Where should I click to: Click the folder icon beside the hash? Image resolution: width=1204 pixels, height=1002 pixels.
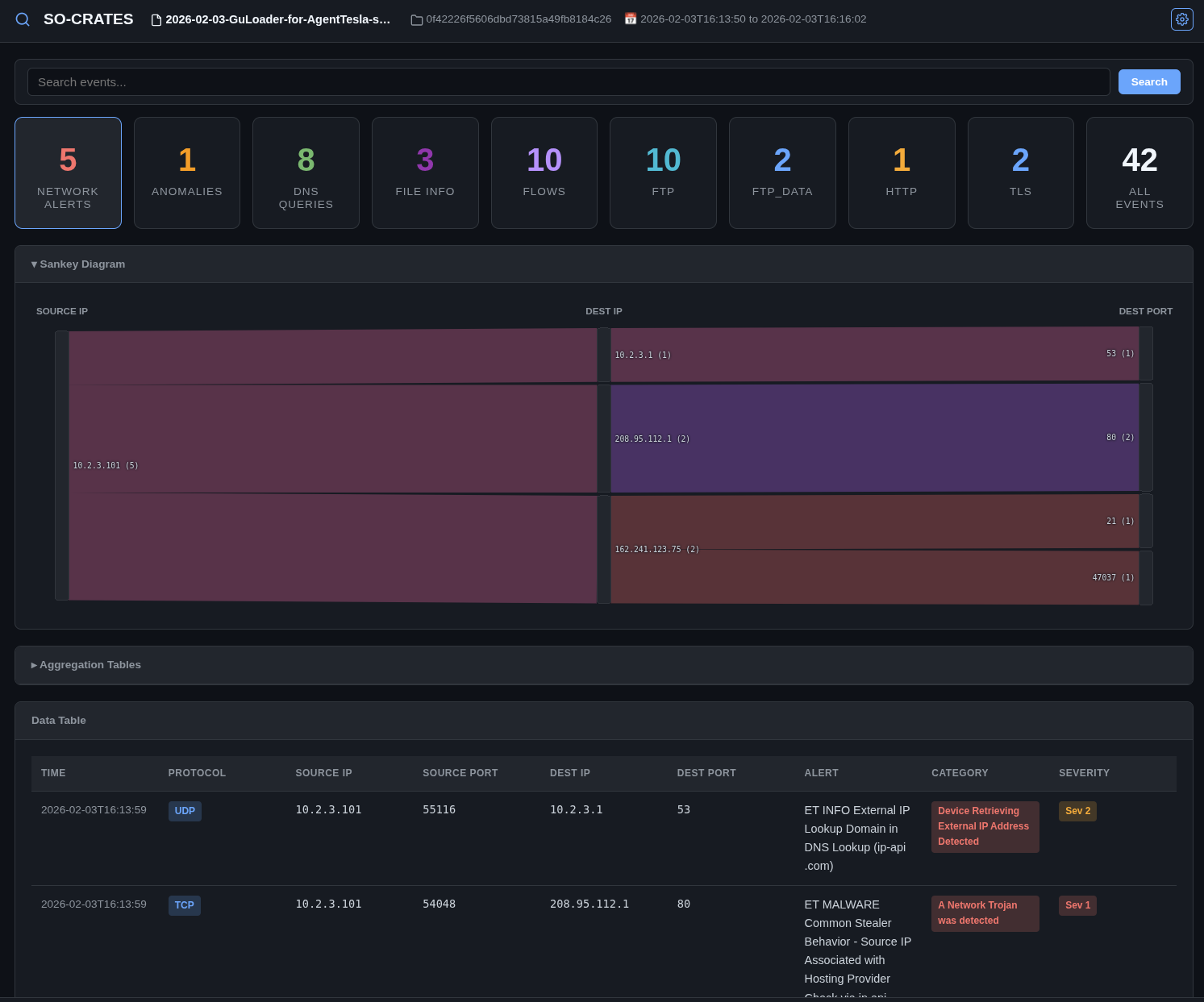(x=417, y=19)
